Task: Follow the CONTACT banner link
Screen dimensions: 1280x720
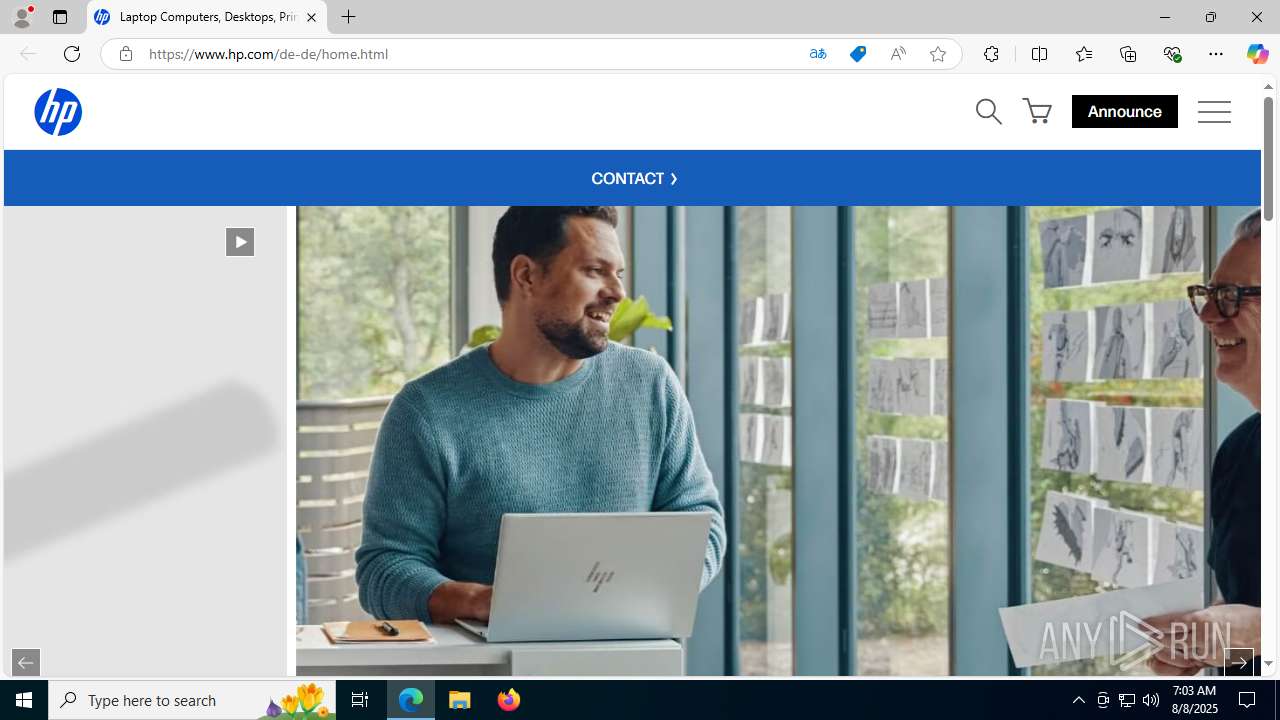Action: [x=634, y=178]
